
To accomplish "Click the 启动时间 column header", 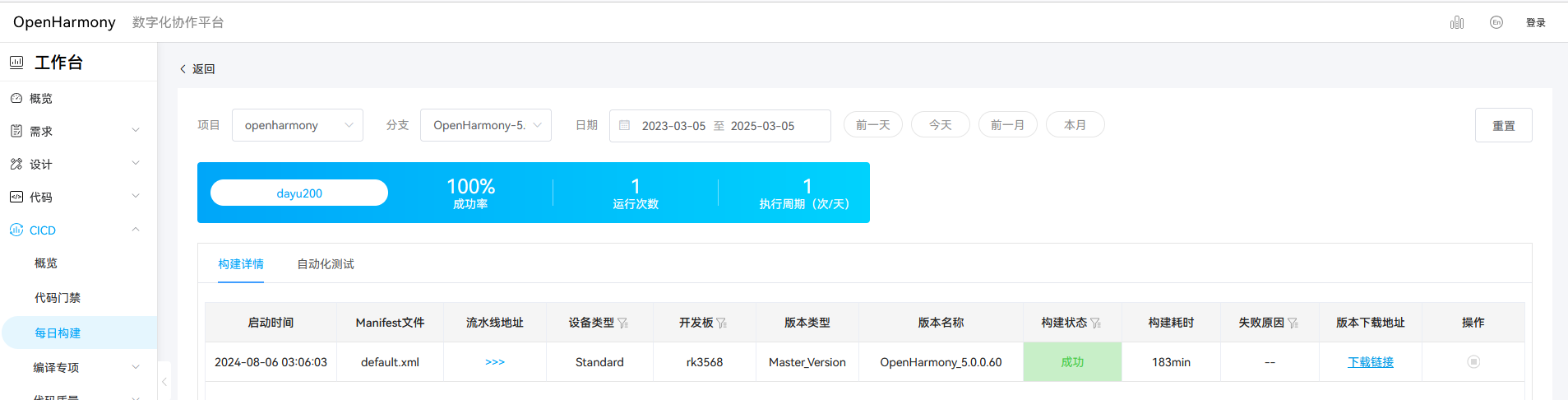I will pyautogui.click(x=271, y=323).
